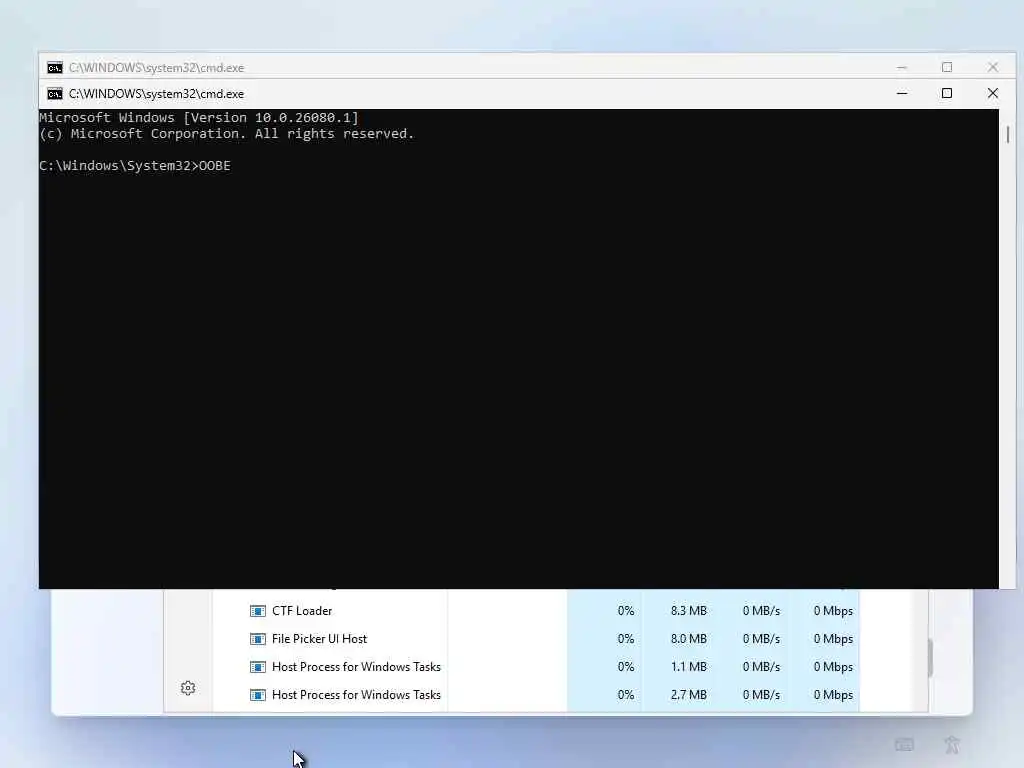Open the on-screen keyboard icon on desktop

click(x=904, y=744)
